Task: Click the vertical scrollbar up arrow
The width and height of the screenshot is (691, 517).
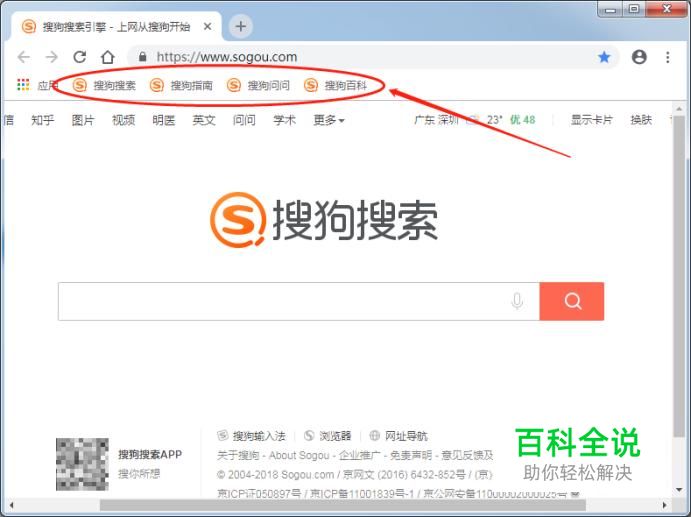Action: click(679, 108)
